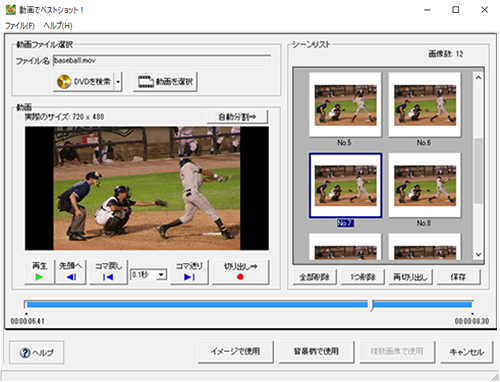Click the video preview image

coord(147,188)
